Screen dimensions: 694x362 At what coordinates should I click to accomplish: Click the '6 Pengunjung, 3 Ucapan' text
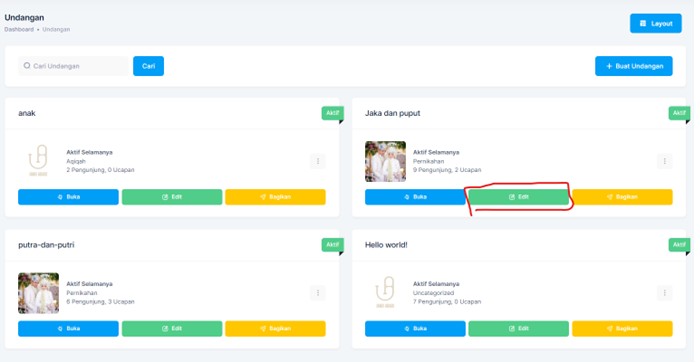pyautogui.click(x=100, y=302)
